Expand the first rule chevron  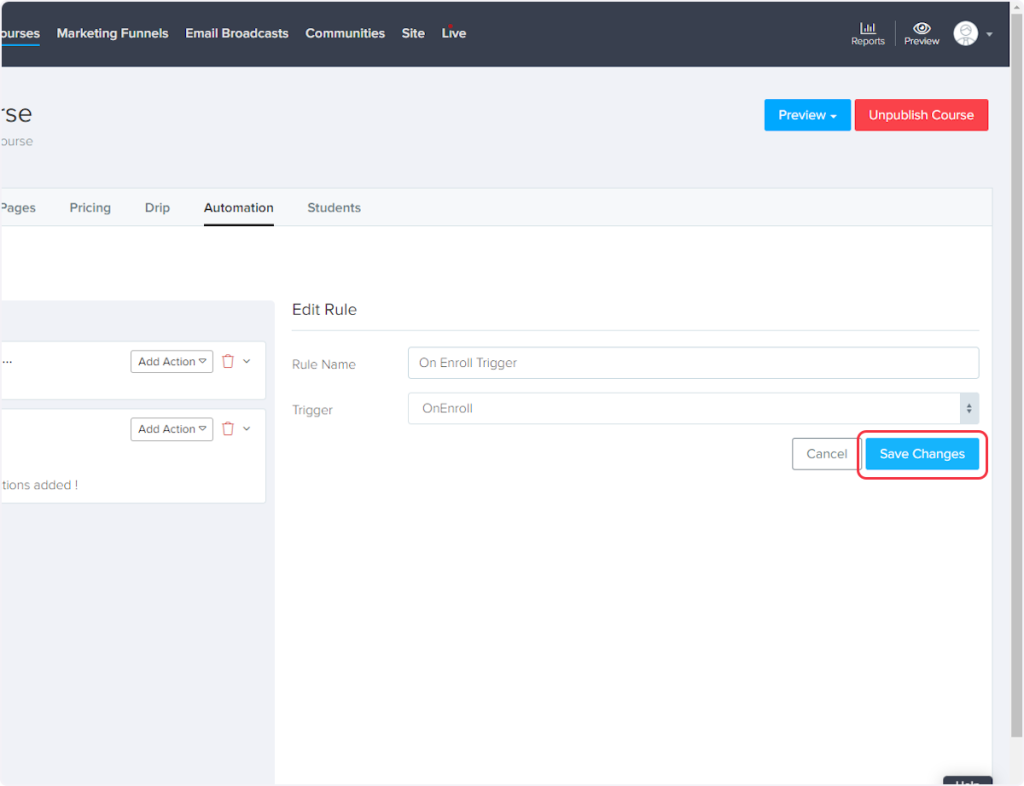click(247, 361)
